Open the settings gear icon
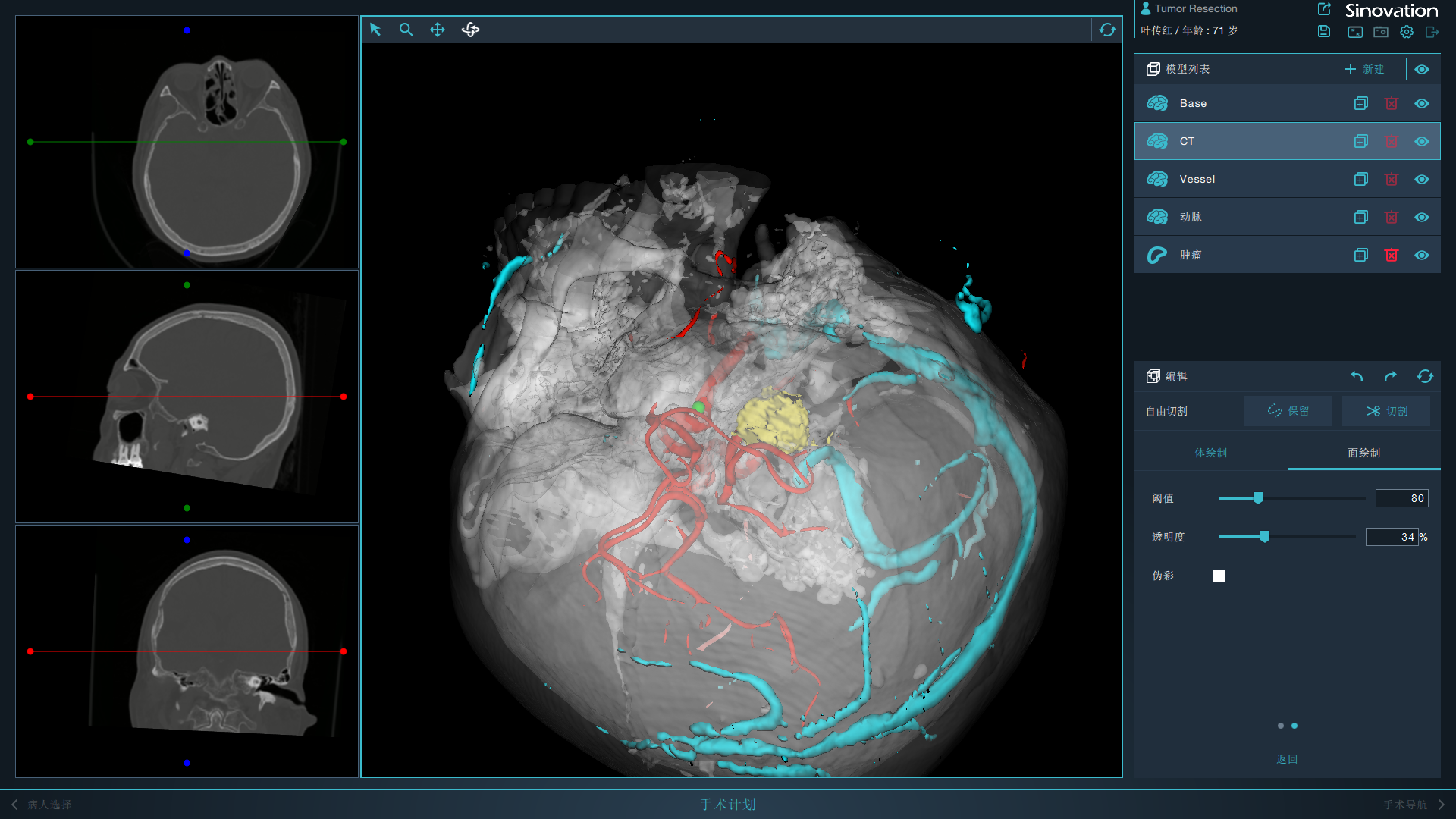 pos(1407,32)
